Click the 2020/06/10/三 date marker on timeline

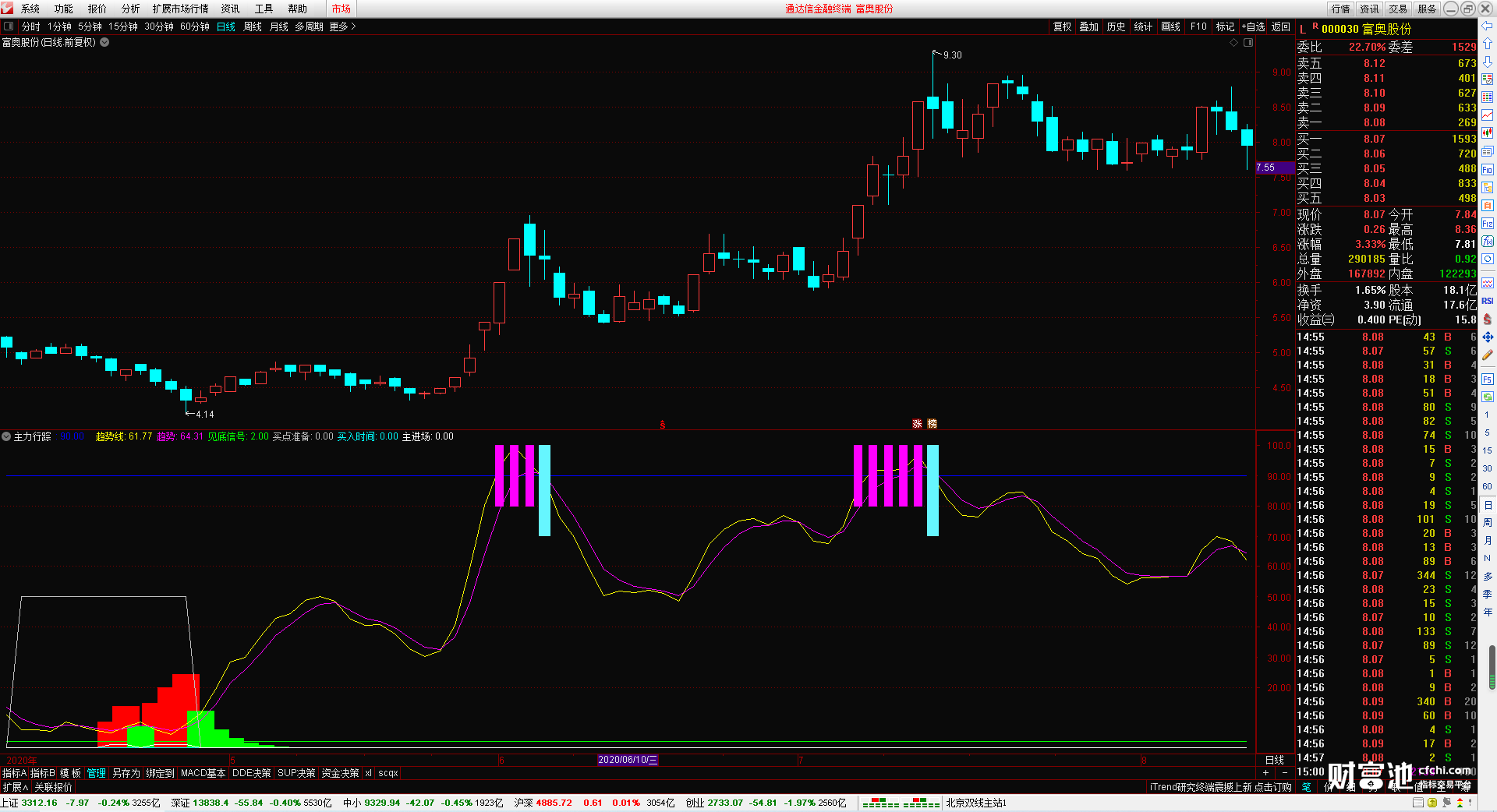click(628, 760)
